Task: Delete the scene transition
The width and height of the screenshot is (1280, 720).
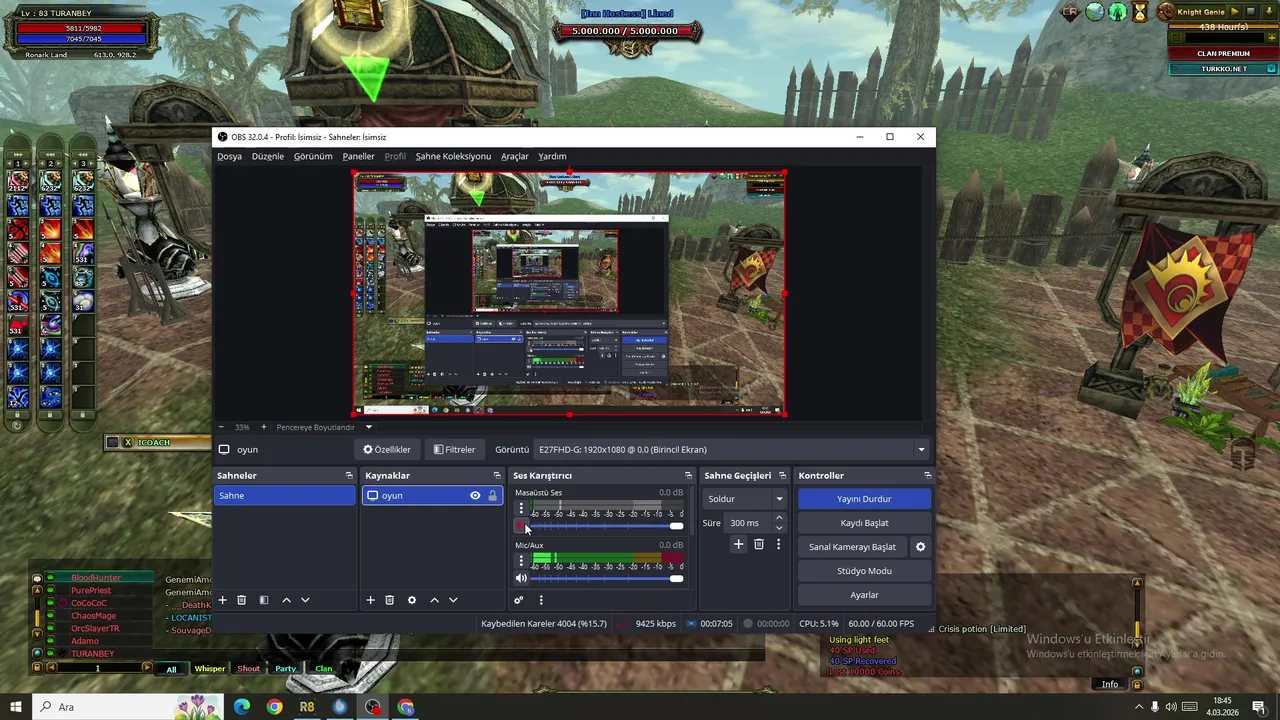Action: (759, 544)
